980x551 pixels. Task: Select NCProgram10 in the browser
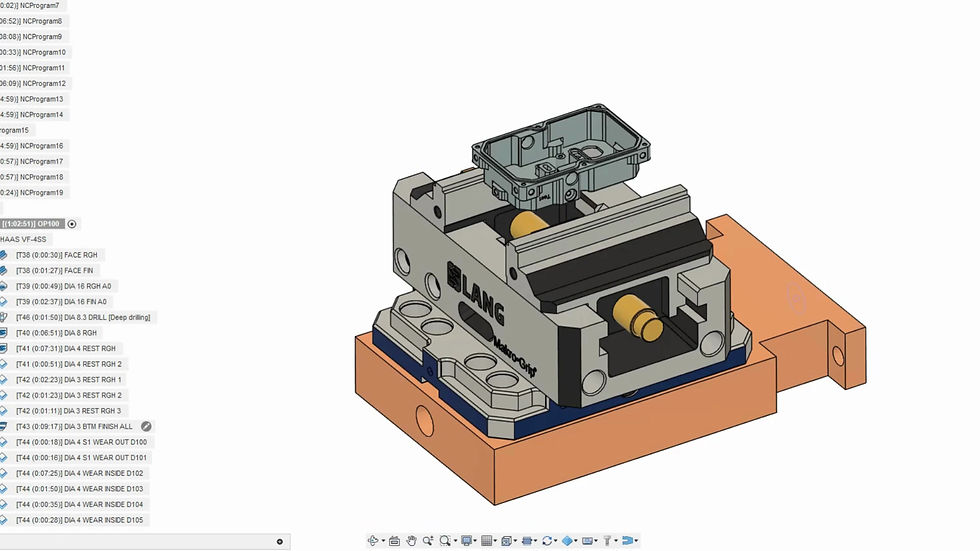click(x=34, y=52)
